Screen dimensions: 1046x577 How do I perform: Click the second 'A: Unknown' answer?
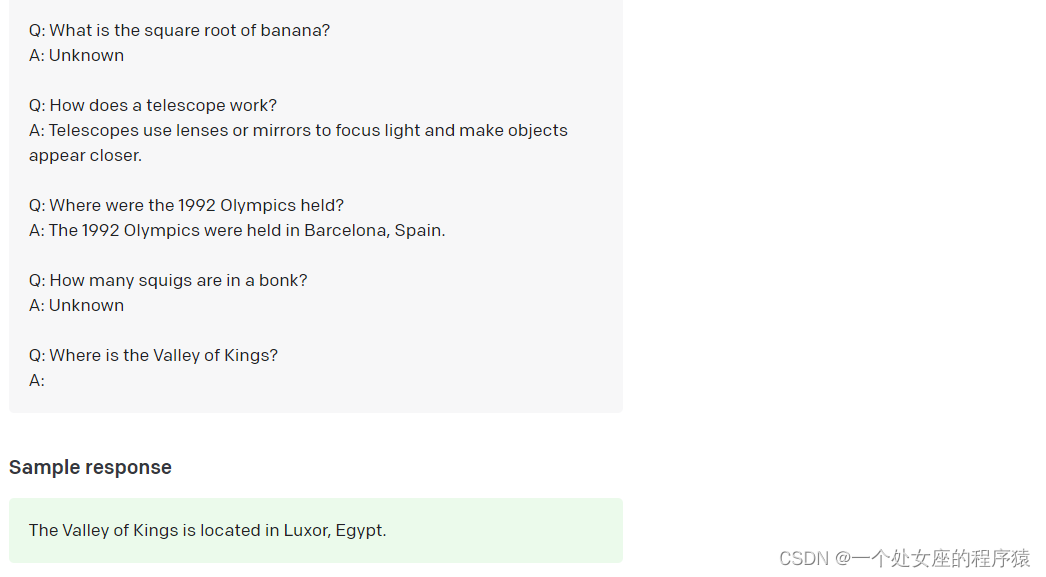click(77, 306)
